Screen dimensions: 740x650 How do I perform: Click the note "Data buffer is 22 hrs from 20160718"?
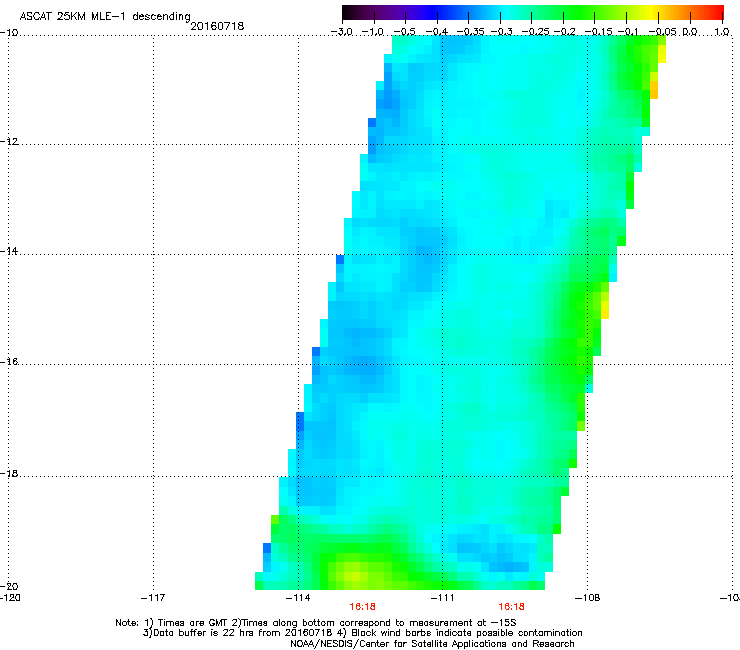coord(243,633)
